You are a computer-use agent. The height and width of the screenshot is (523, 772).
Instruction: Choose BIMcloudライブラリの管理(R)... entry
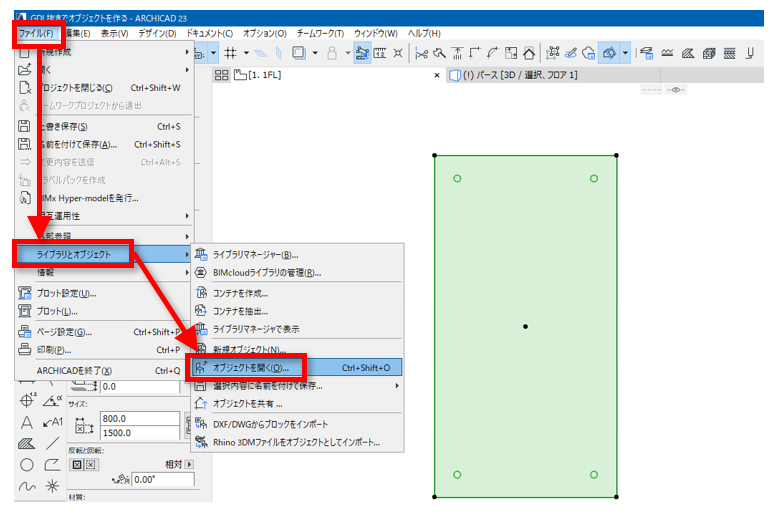[x=297, y=272]
